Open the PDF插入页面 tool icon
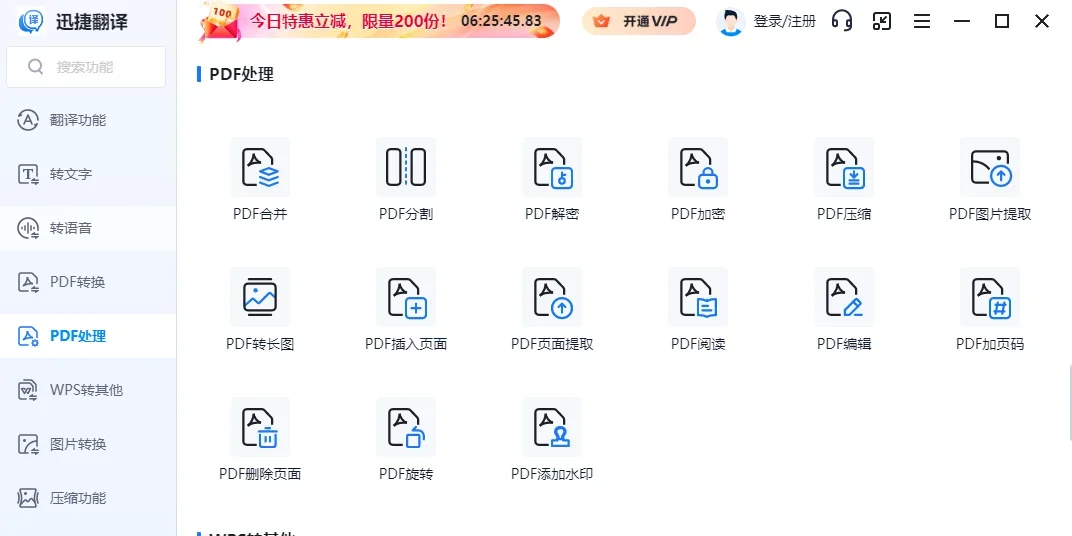The image size is (1072, 536). (406, 297)
